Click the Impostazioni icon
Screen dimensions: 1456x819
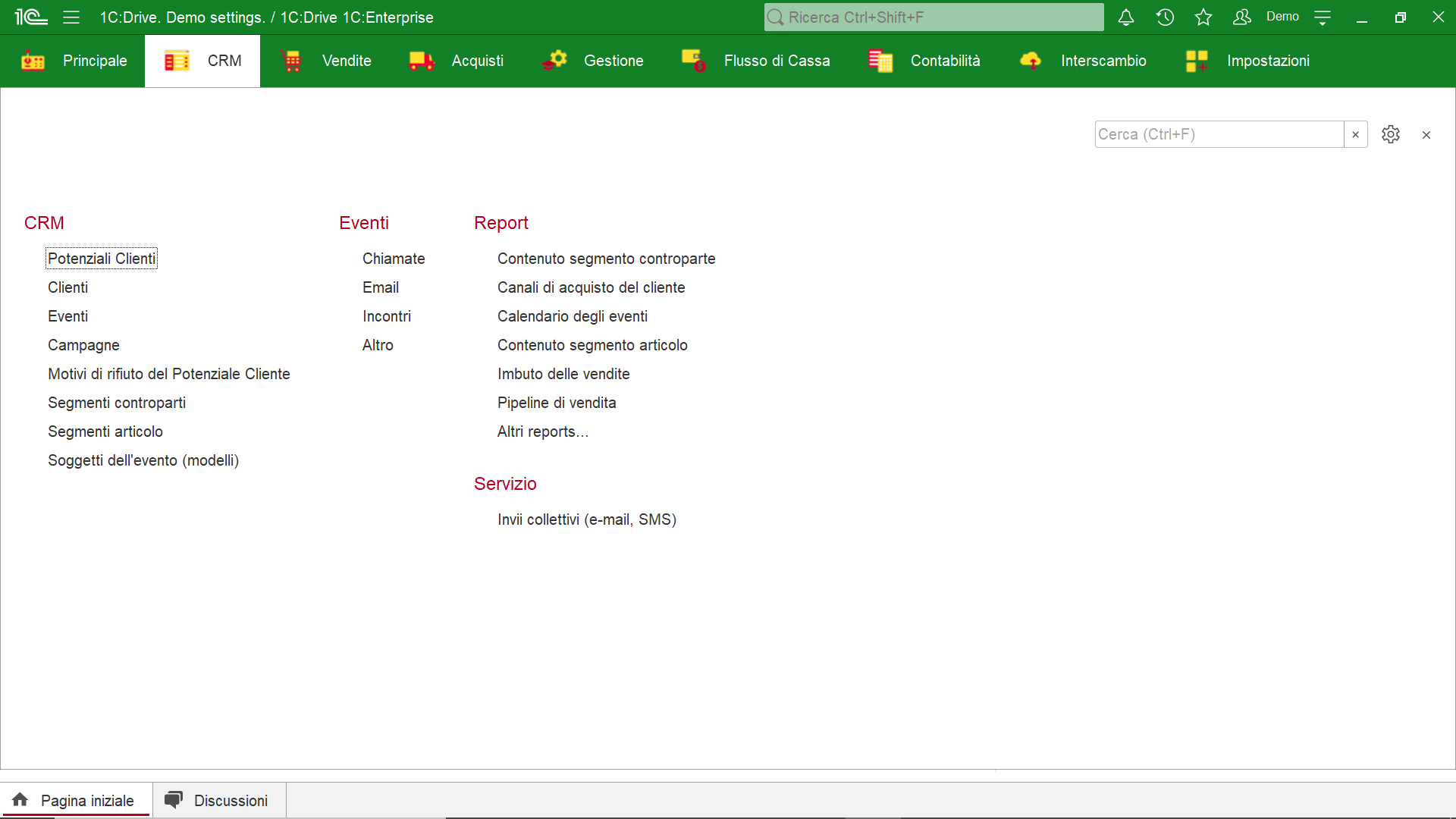pyautogui.click(x=1197, y=61)
